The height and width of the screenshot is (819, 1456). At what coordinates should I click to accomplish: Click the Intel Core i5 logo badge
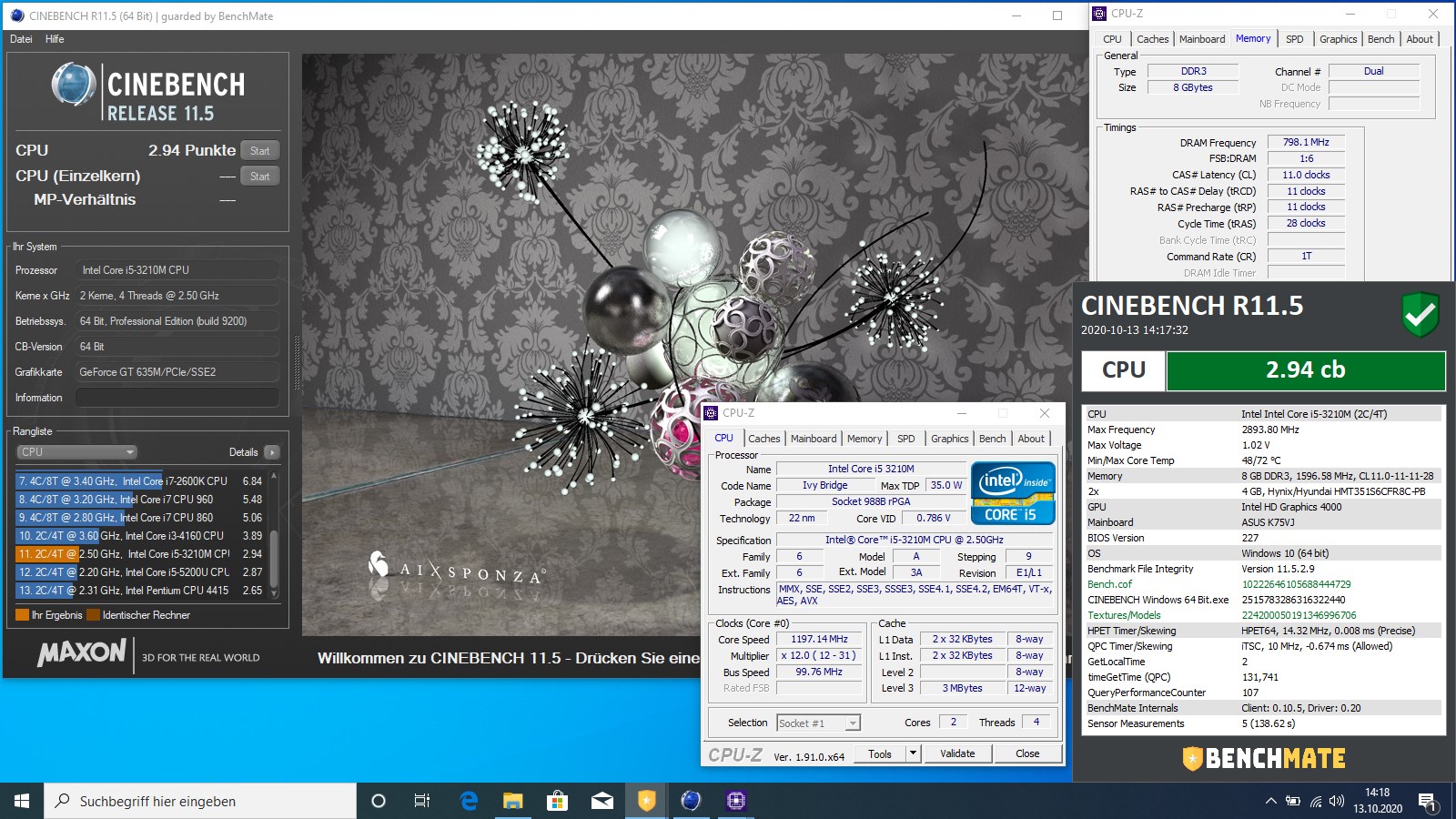(x=1013, y=493)
